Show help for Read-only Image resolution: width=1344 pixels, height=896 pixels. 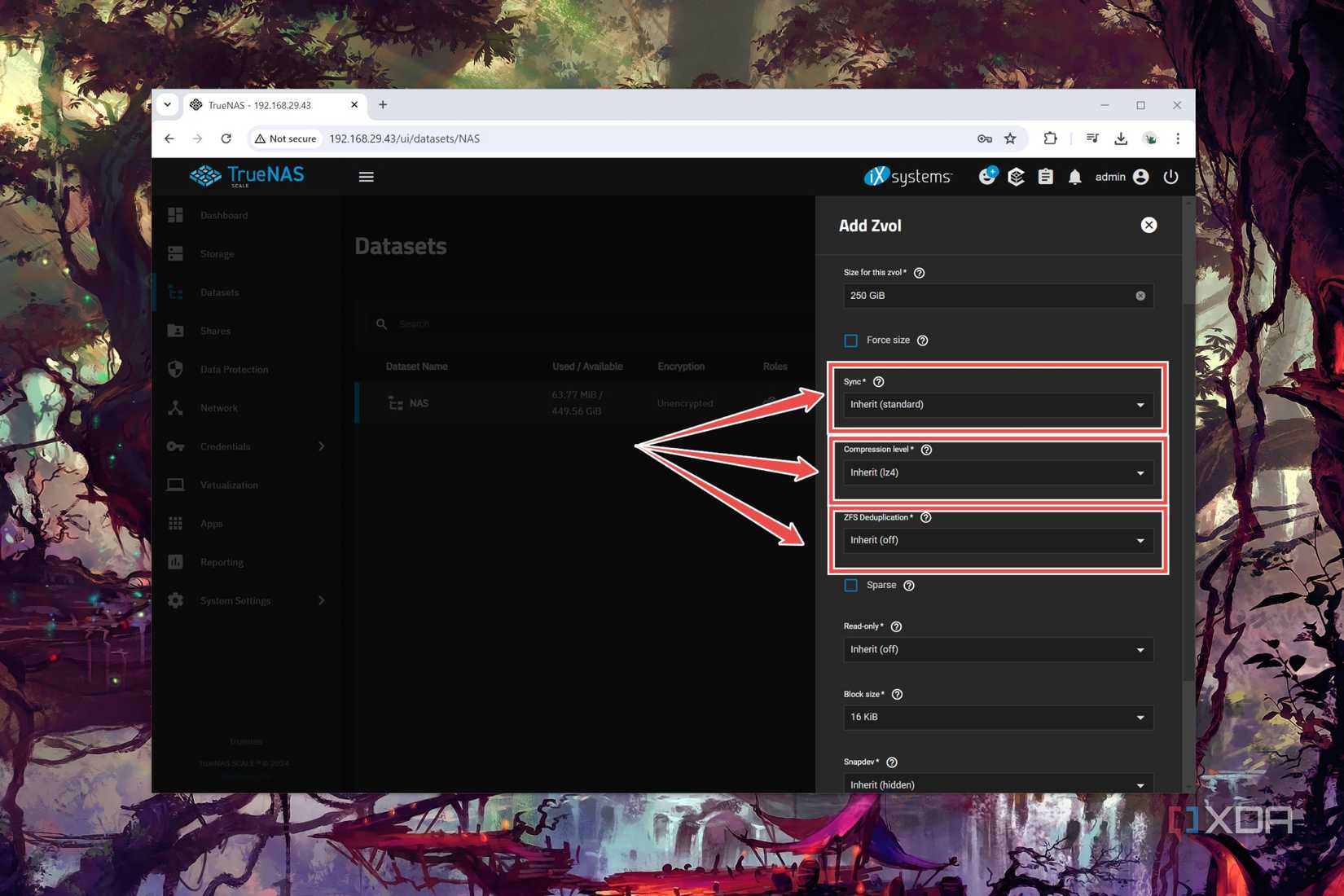point(896,626)
